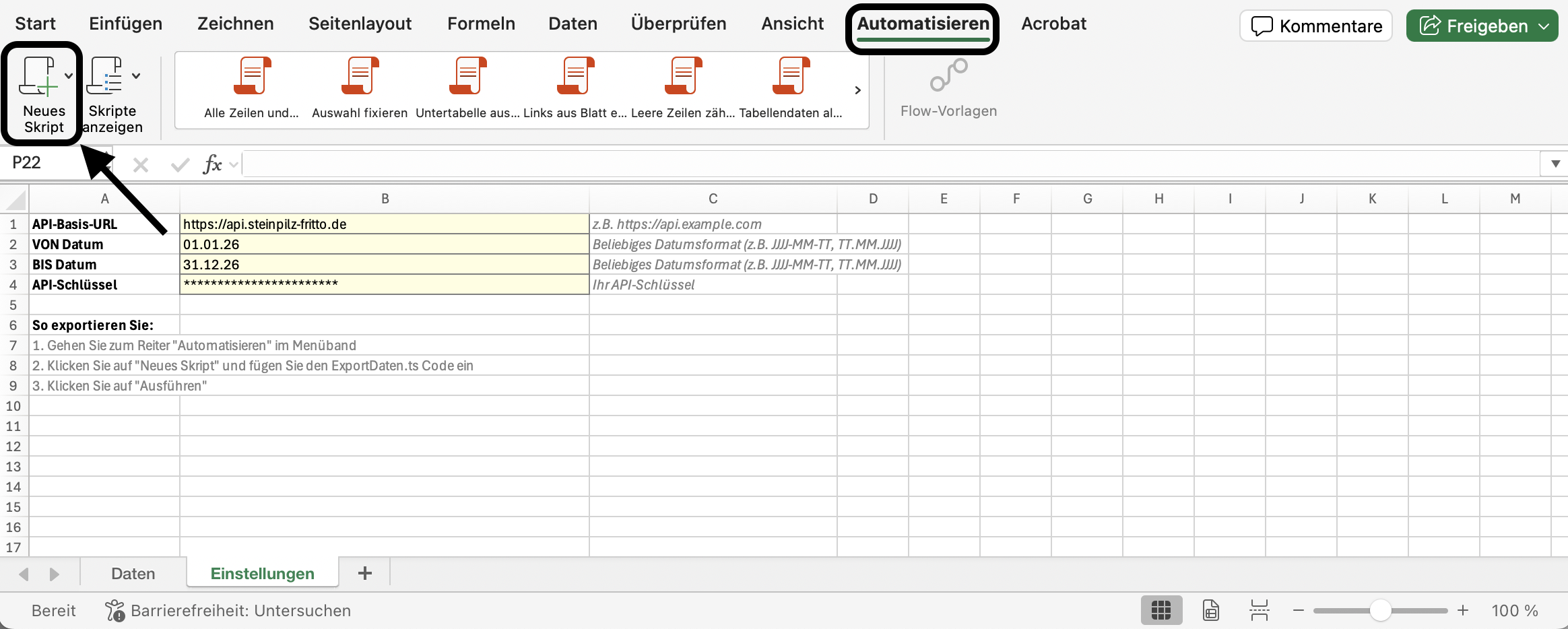The height and width of the screenshot is (629, 1568).
Task: Switch to normal grid view
Action: coord(1161,611)
